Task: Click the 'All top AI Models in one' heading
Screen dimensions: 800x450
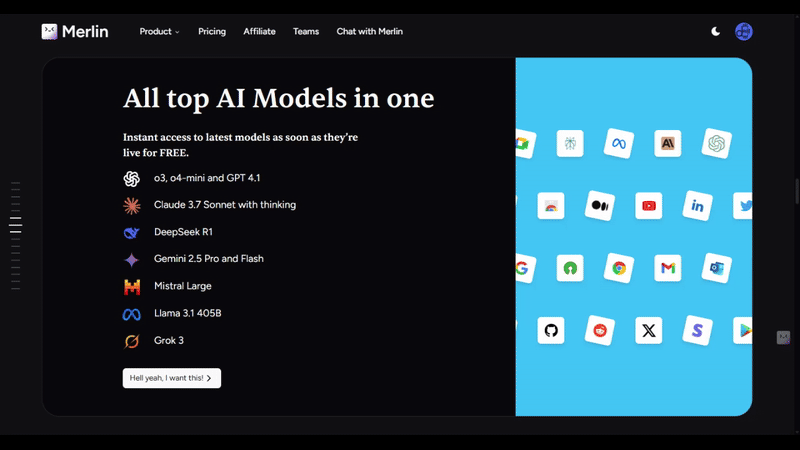Action: coord(279,98)
